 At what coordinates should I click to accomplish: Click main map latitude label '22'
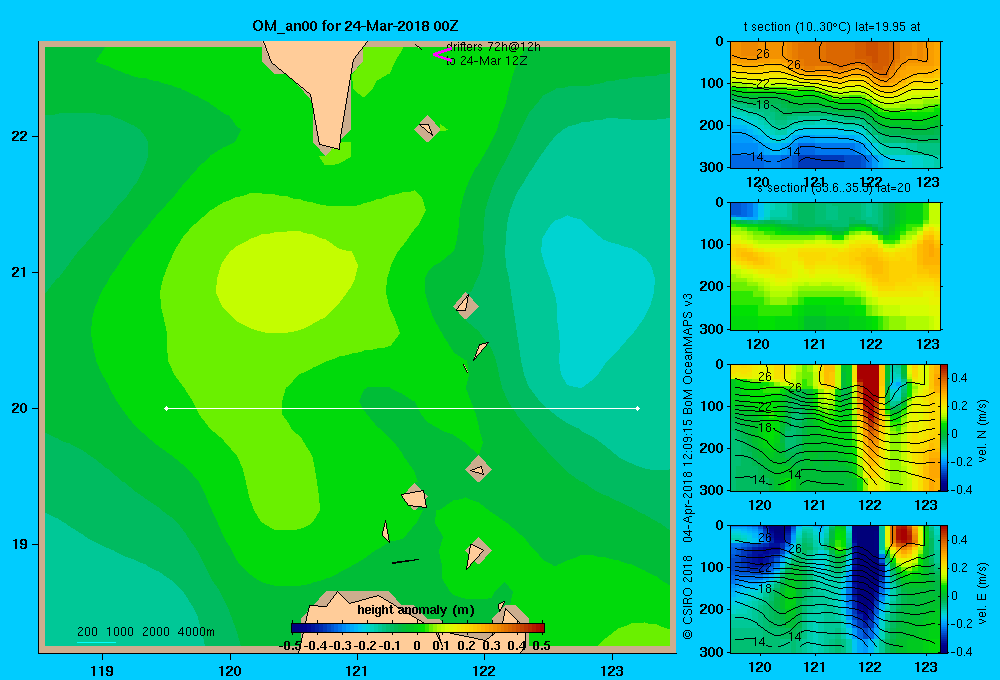20,136
